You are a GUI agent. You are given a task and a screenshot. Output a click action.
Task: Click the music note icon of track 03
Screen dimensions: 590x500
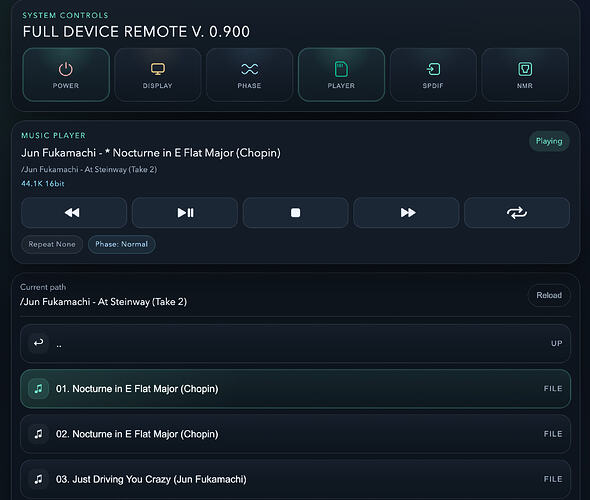point(38,479)
